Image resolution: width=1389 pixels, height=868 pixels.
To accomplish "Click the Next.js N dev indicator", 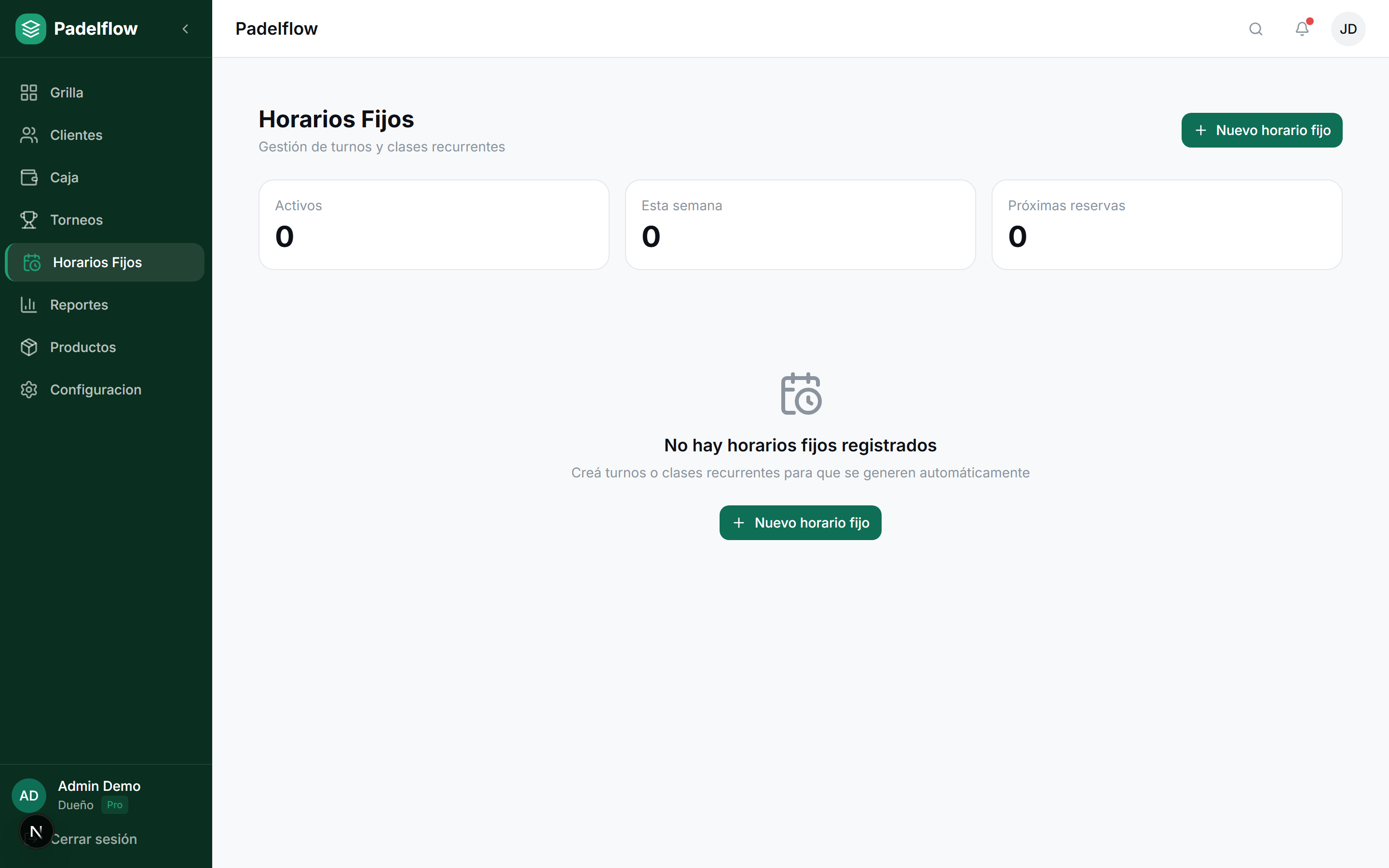I will 36,832.
